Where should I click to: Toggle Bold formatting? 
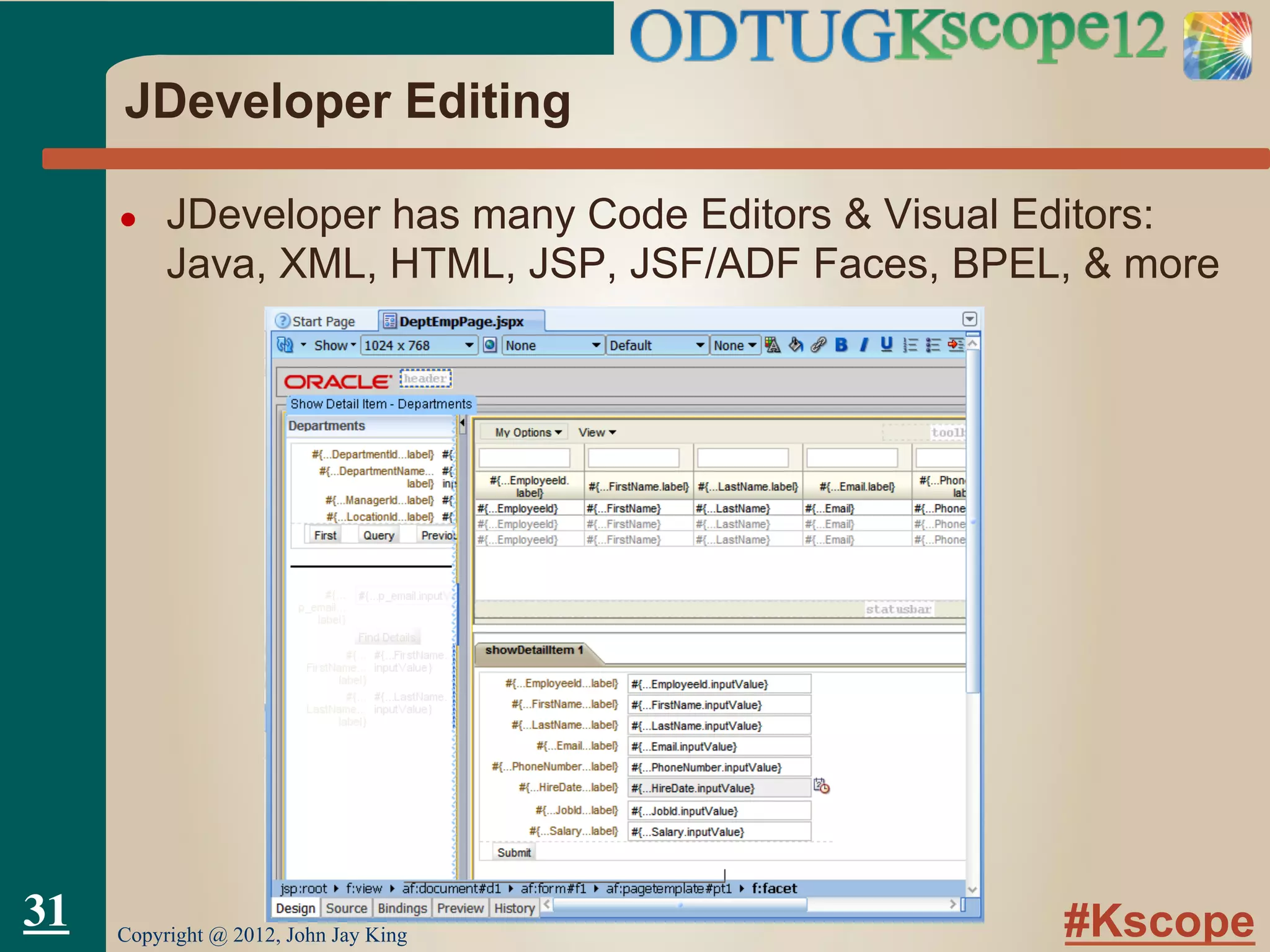841,345
